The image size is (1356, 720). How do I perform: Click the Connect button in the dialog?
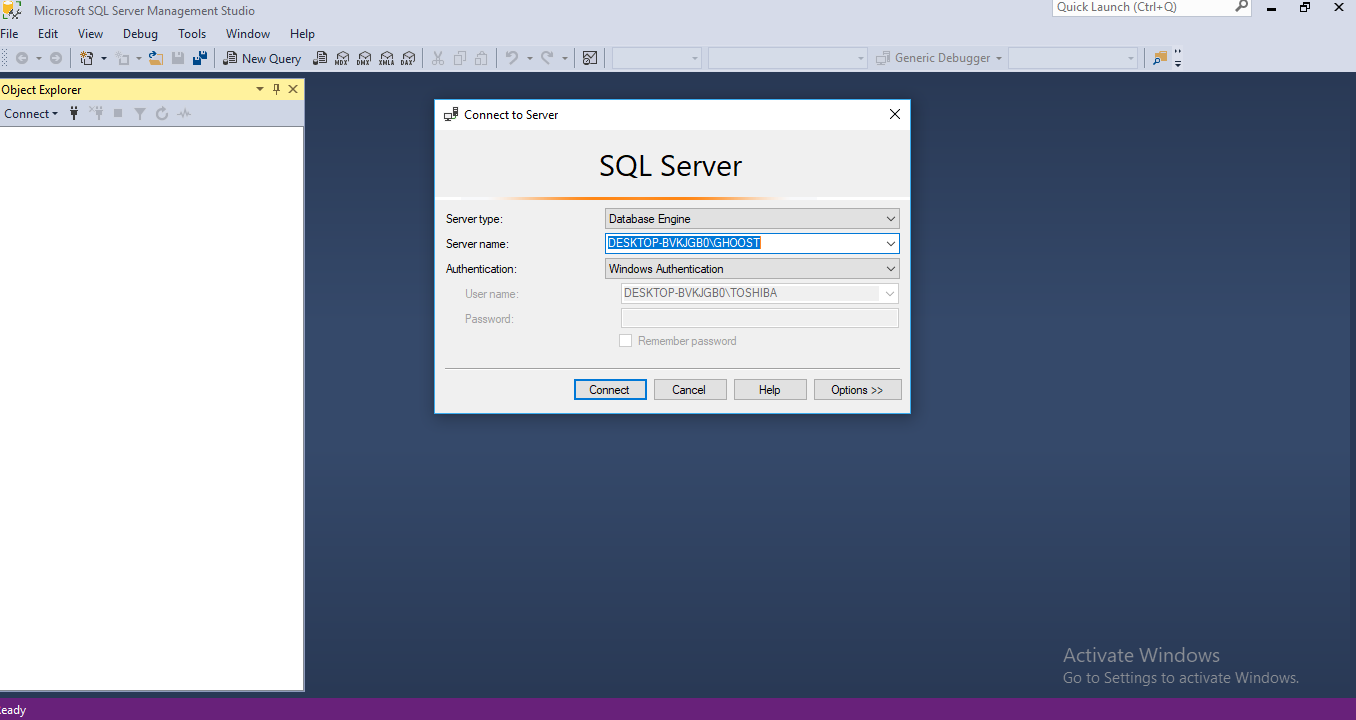[610, 389]
